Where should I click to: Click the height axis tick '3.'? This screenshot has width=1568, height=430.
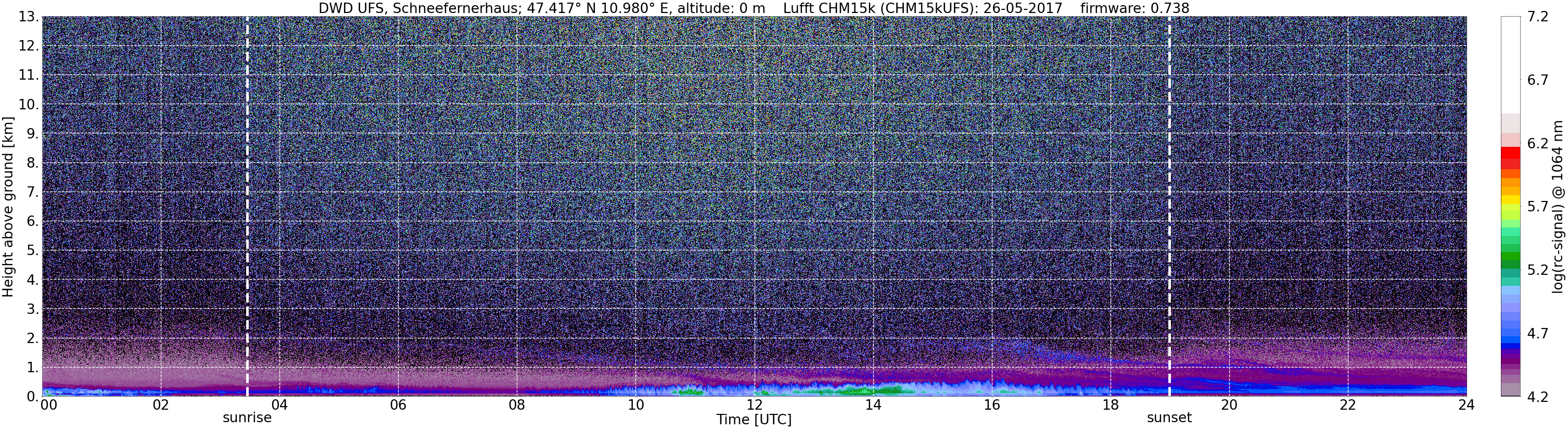coord(33,309)
